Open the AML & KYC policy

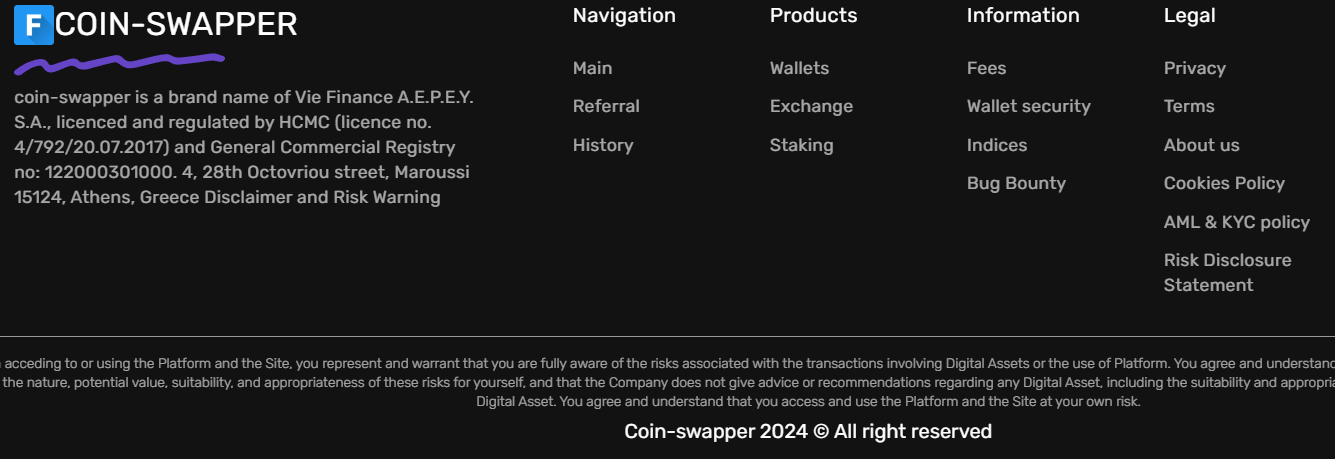tap(1236, 222)
